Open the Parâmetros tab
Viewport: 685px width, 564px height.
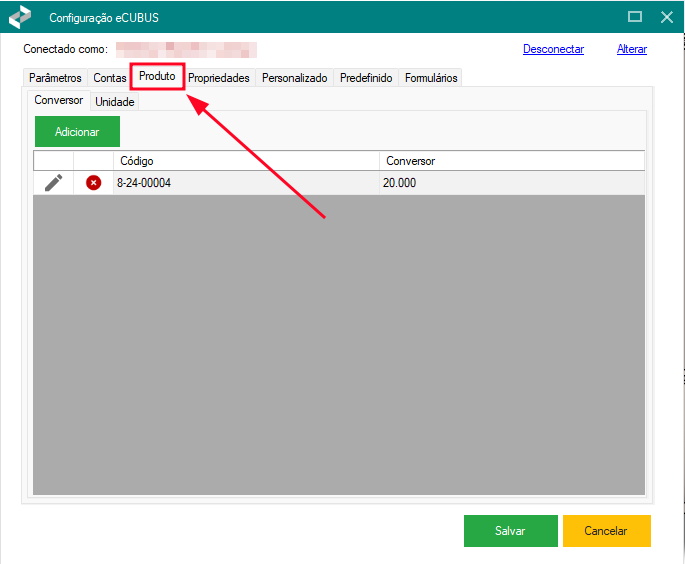pyautogui.click(x=55, y=78)
